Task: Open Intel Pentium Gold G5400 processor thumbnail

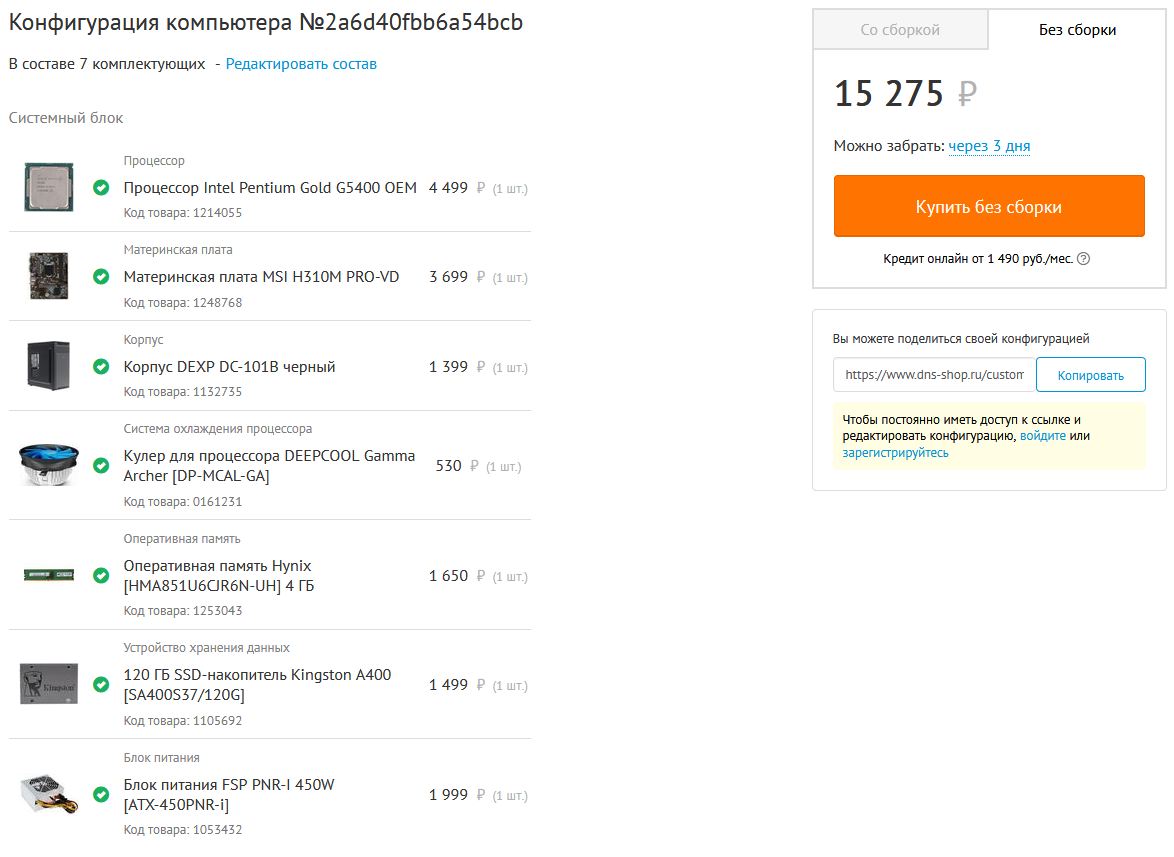Action: click(x=48, y=187)
